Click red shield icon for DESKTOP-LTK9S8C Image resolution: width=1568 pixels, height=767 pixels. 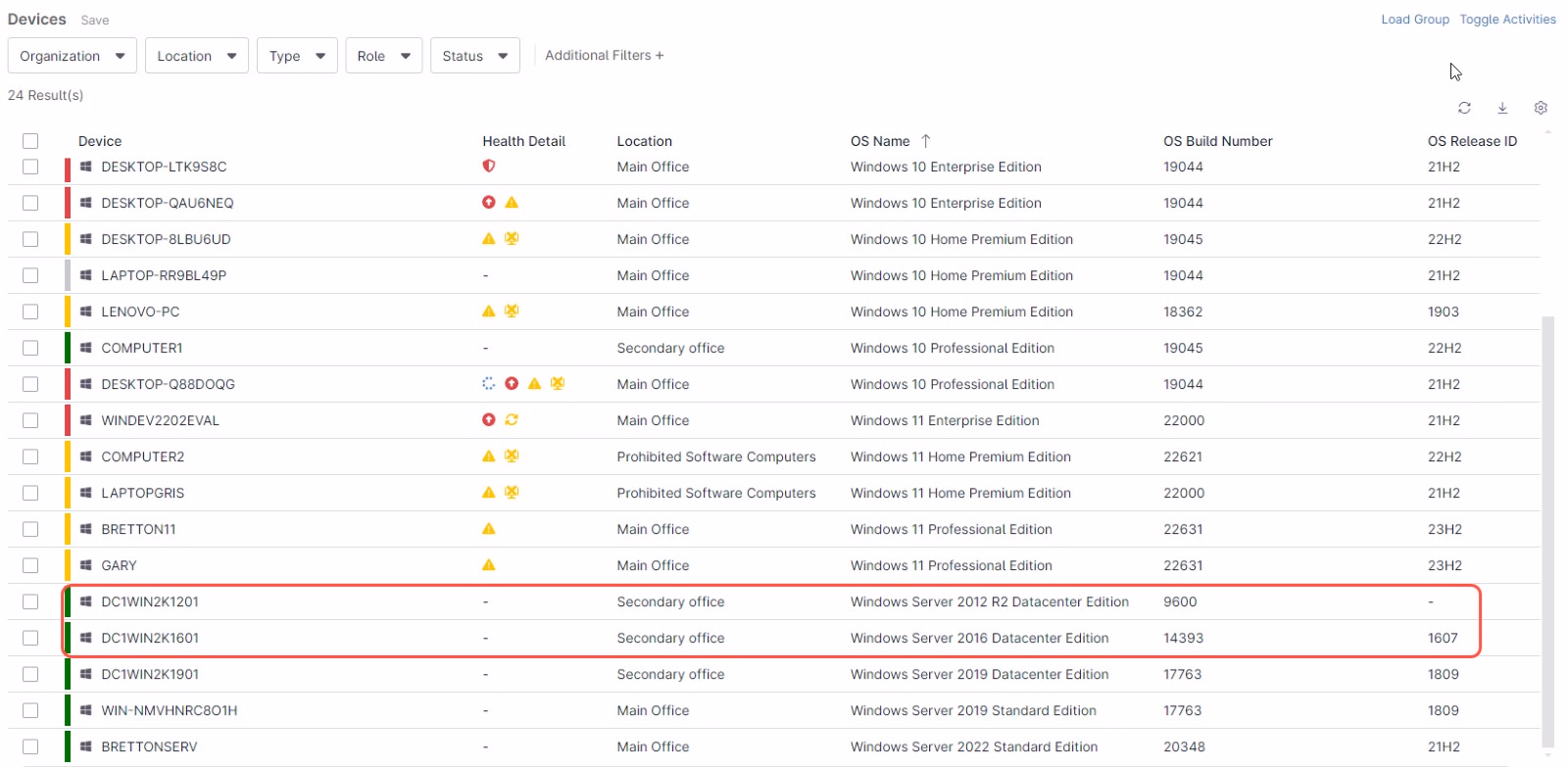489,167
